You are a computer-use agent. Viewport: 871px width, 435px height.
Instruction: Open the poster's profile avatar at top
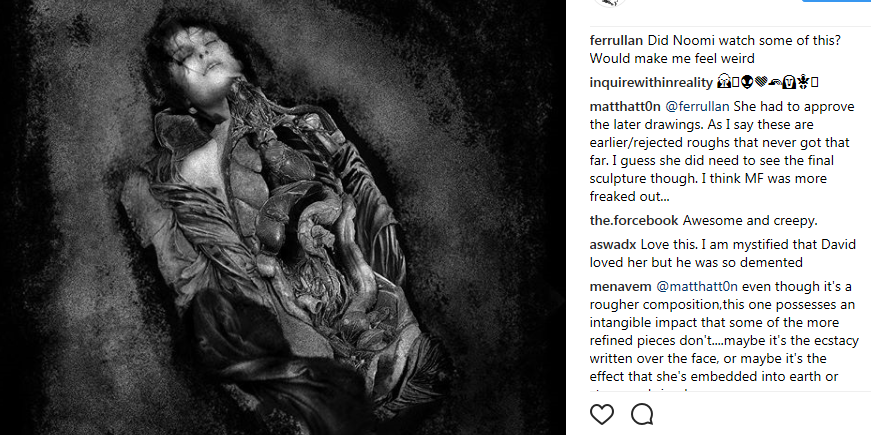click(x=610, y=3)
